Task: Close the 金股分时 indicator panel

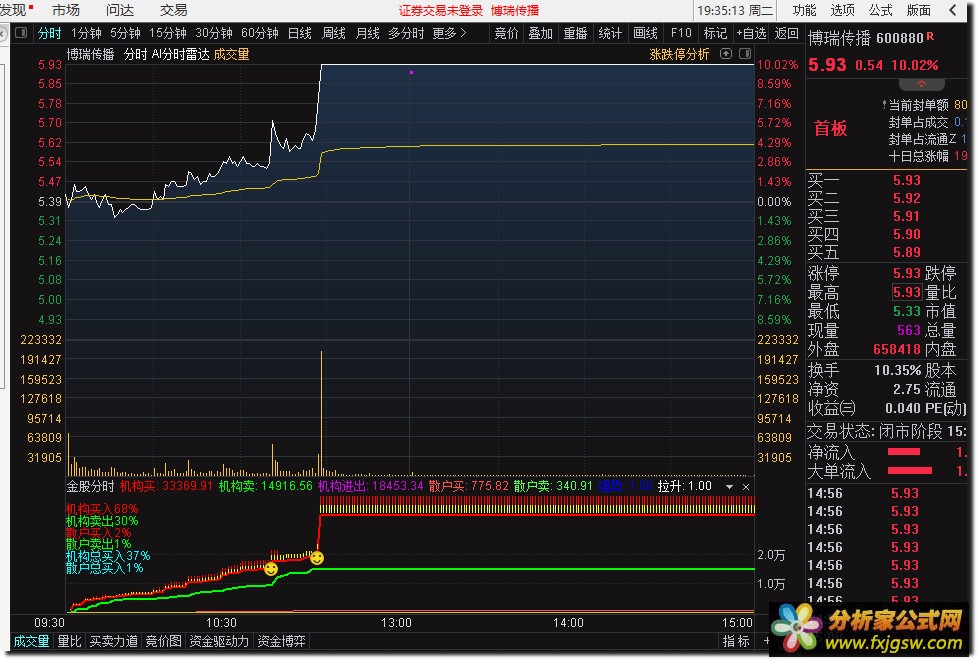Action: click(746, 486)
